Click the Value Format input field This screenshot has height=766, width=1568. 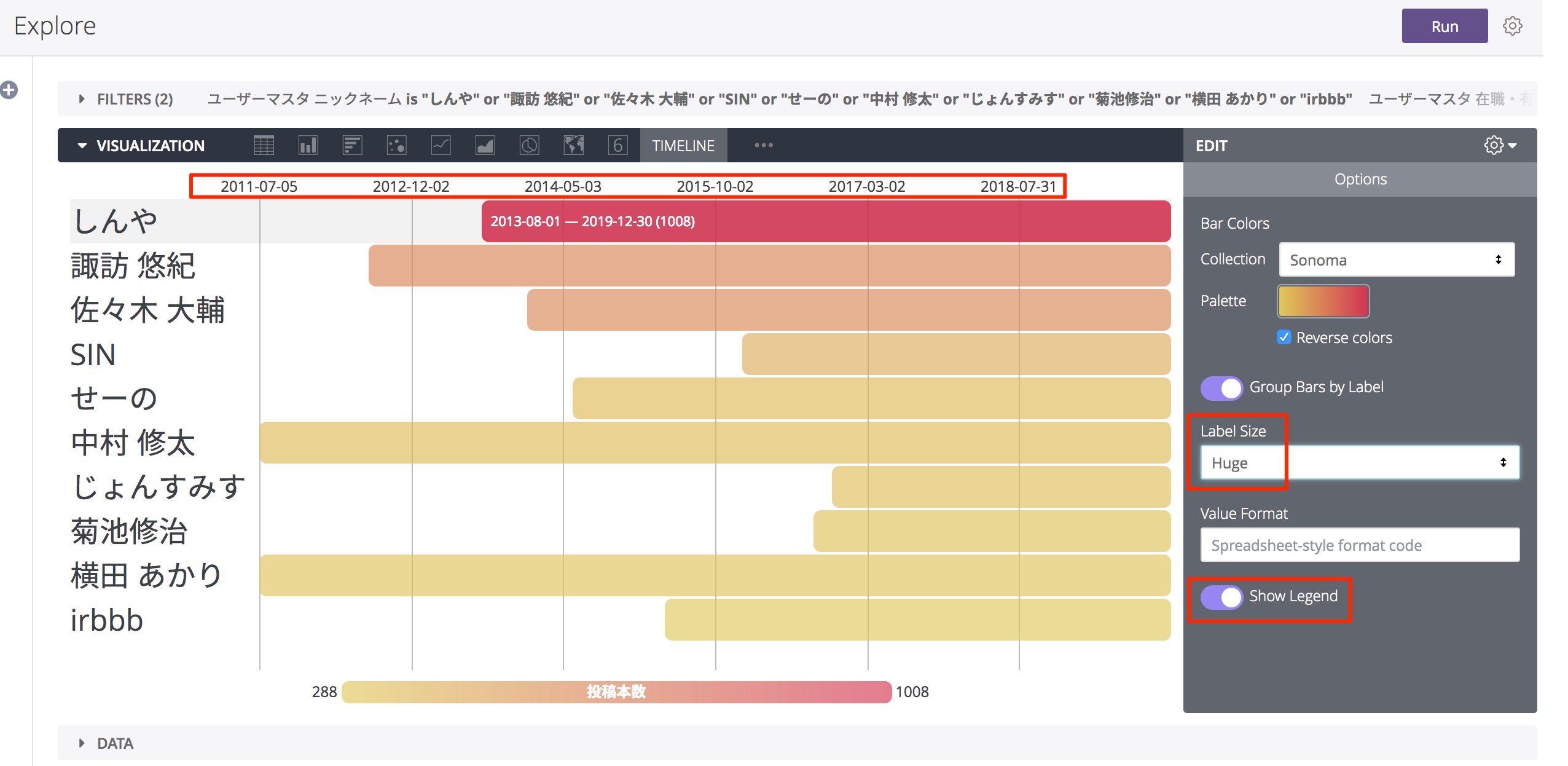(x=1359, y=545)
